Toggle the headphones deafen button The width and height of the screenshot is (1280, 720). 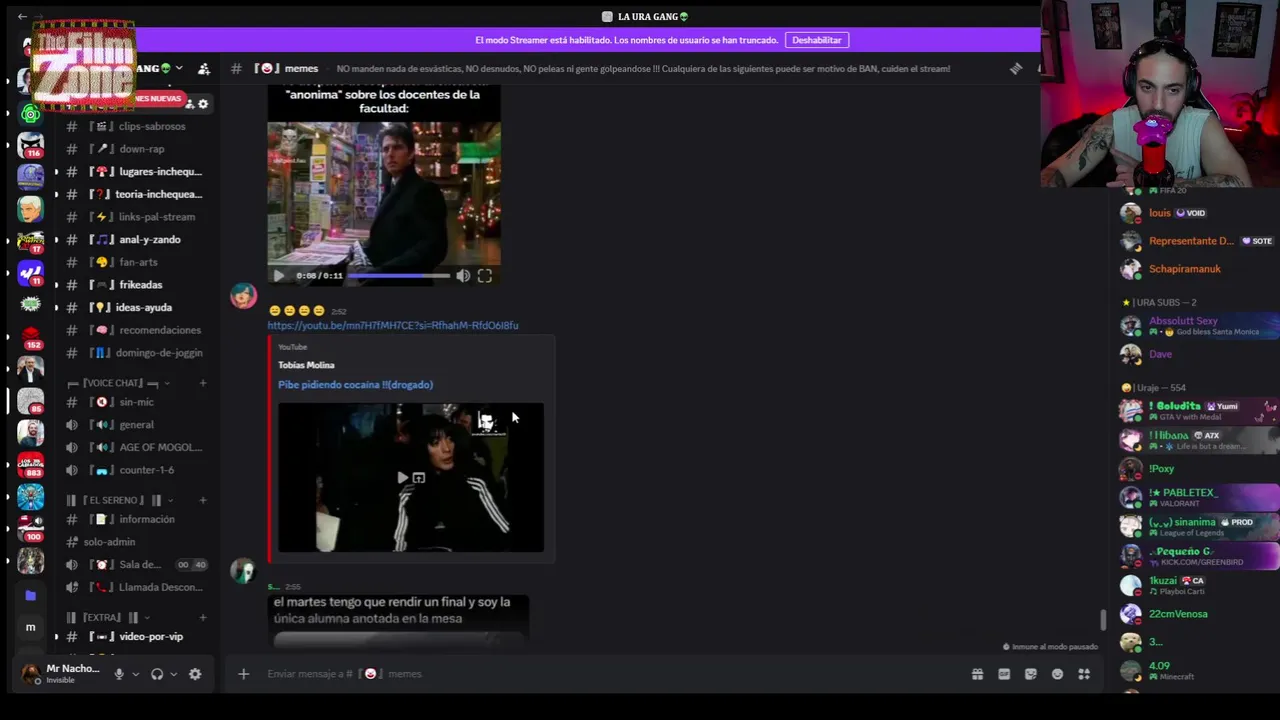157,674
